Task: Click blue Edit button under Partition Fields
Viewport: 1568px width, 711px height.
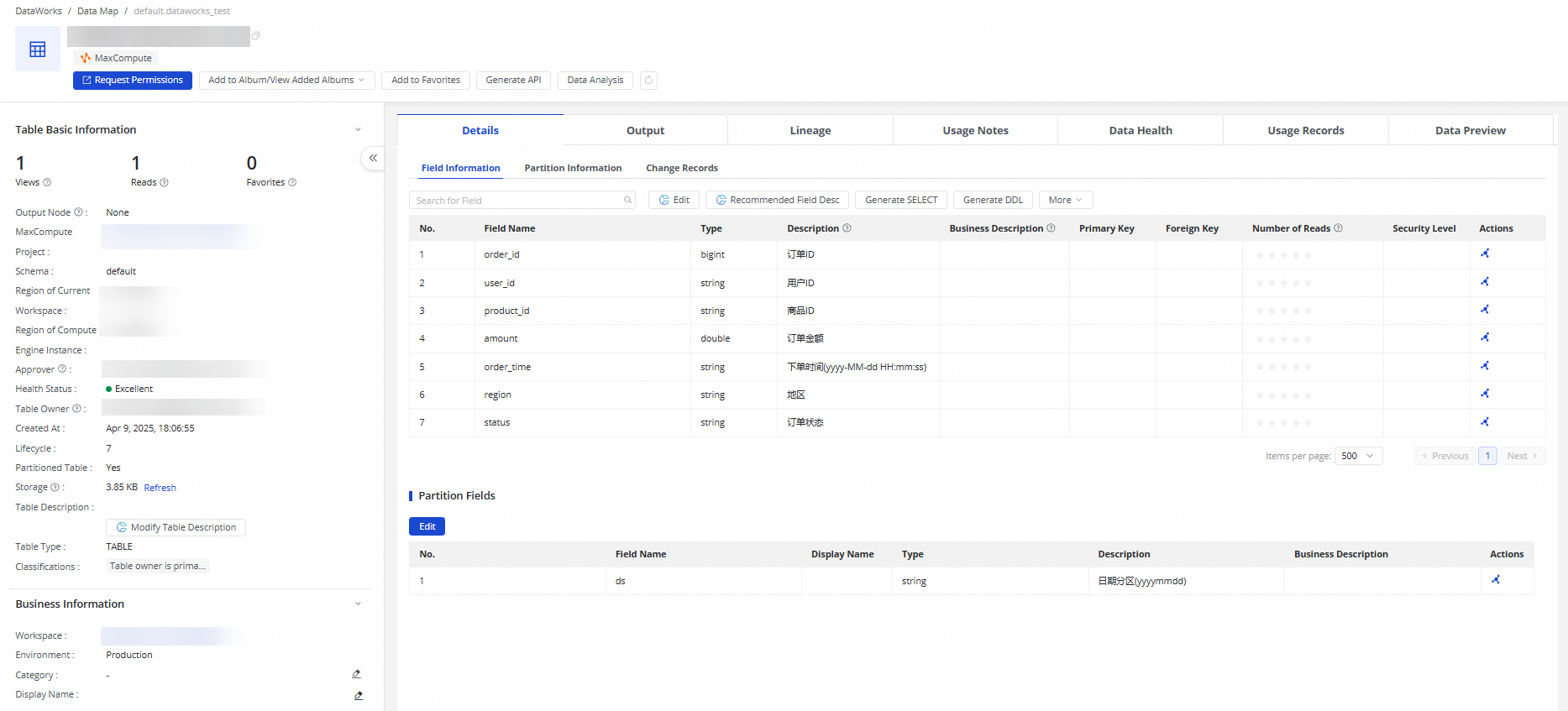Action: [x=427, y=526]
